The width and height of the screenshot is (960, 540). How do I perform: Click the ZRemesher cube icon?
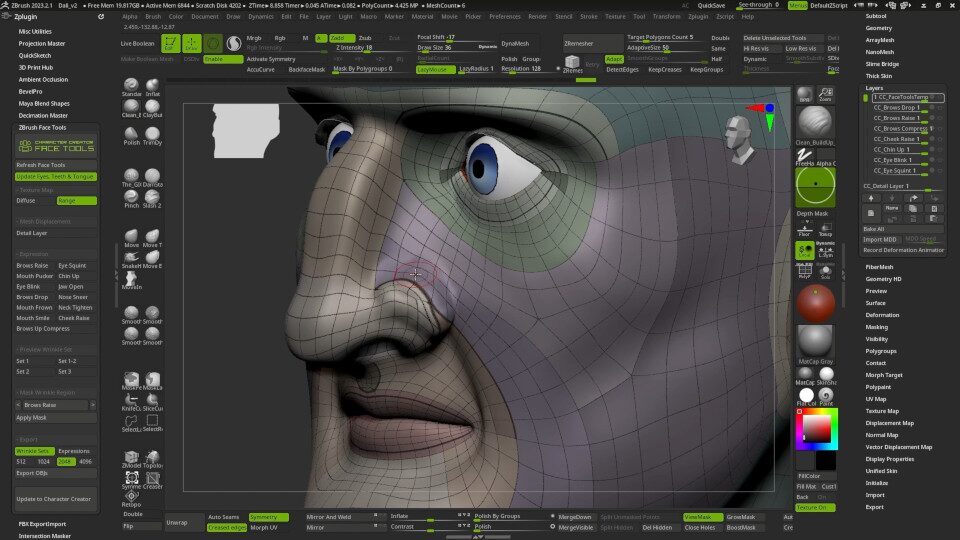coord(572,63)
